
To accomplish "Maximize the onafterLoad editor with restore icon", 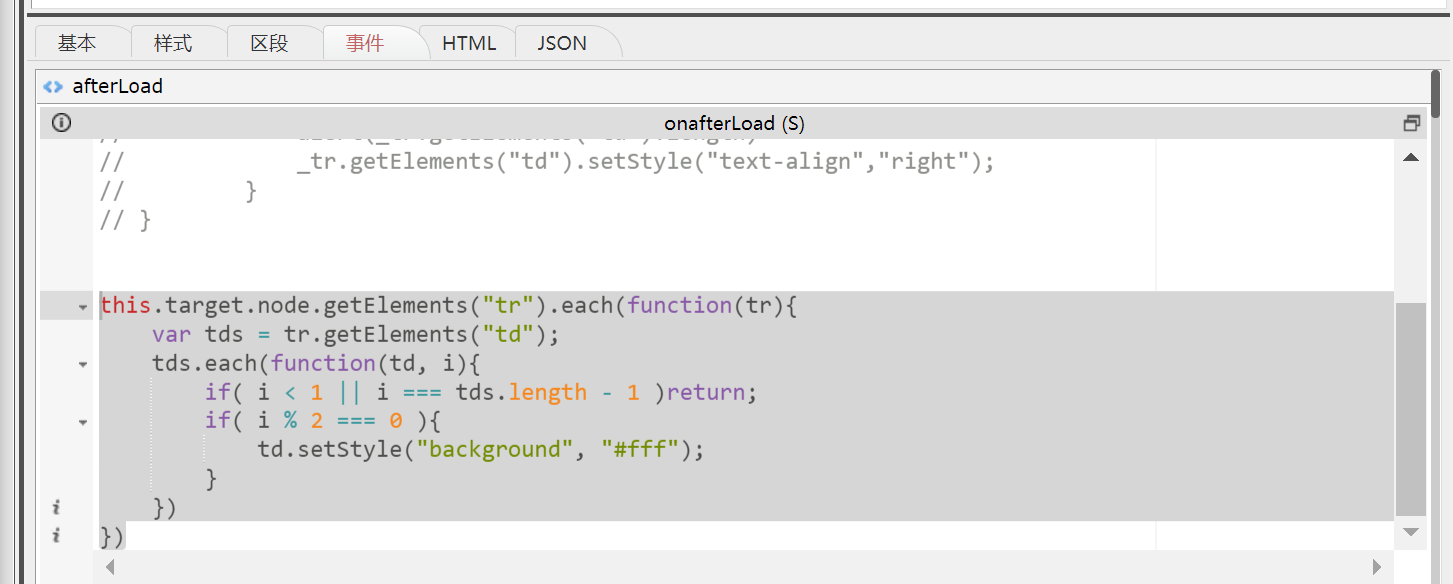I will point(1411,123).
